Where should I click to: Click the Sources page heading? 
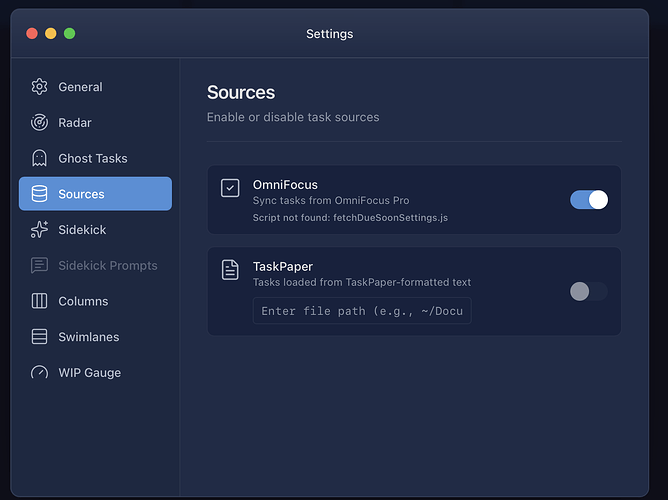click(241, 93)
